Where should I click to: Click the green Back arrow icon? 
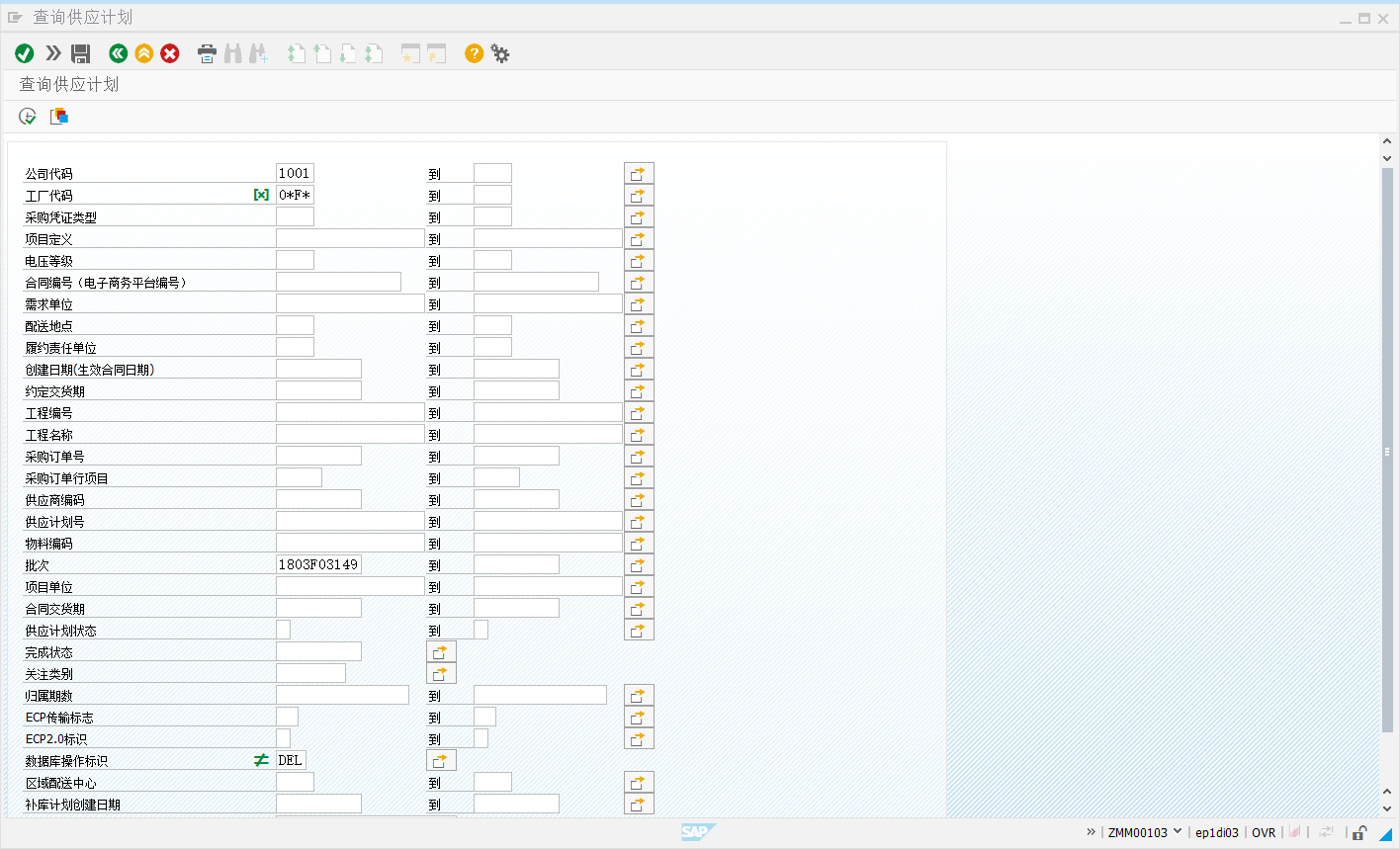(x=118, y=53)
